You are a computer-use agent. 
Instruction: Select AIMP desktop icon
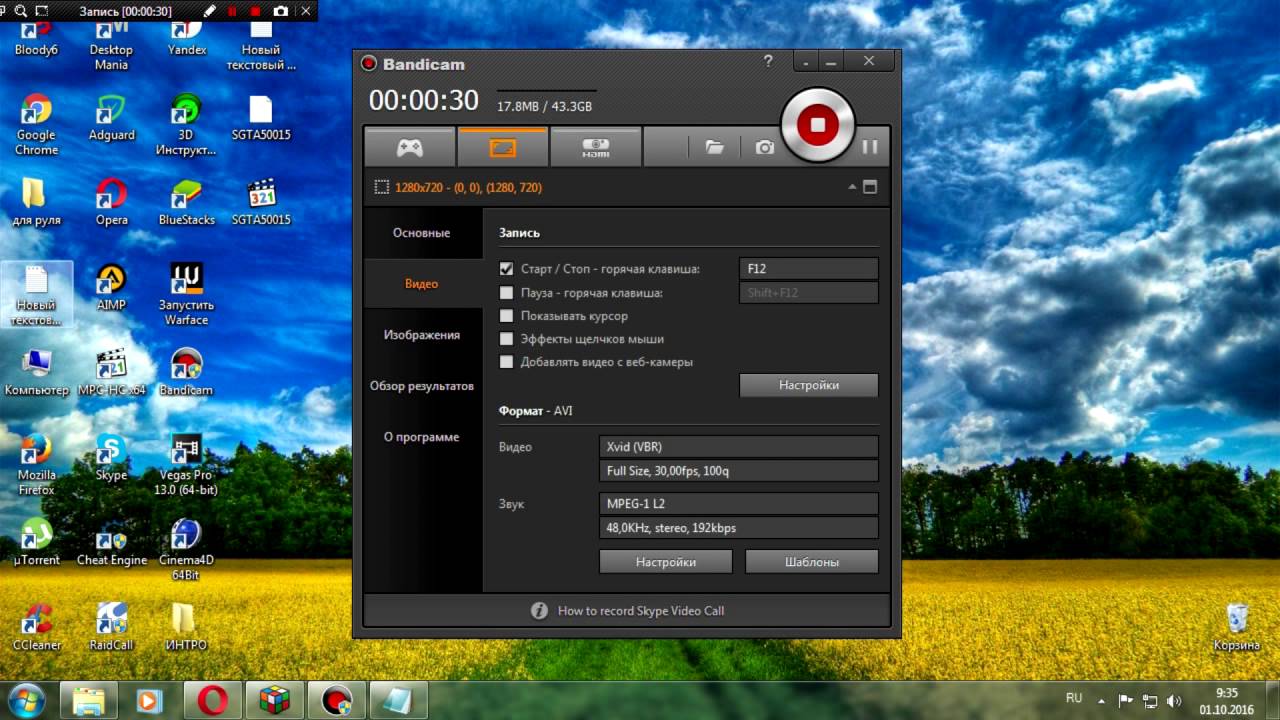pos(111,287)
